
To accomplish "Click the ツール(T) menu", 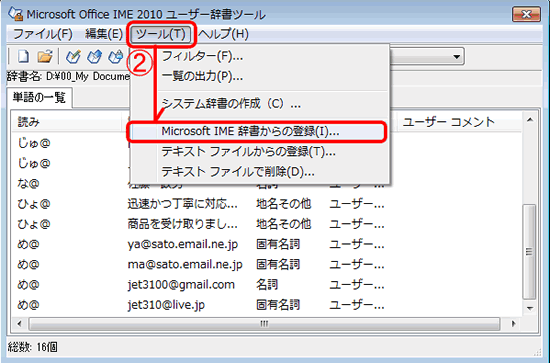I will coord(161,34).
